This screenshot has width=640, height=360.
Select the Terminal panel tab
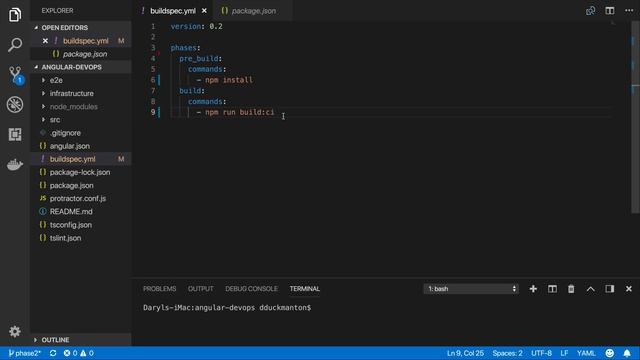304,289
